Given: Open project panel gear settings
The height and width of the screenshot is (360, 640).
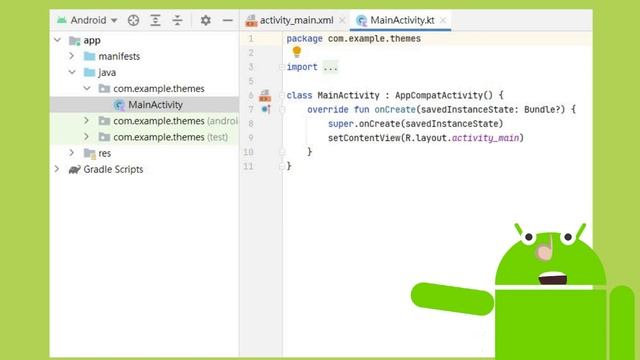Looking at the screenshot, I should pos(205,20).
